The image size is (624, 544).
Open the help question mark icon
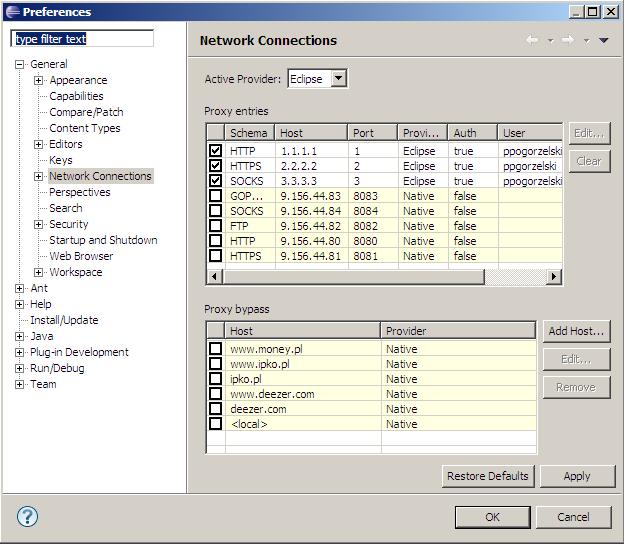(27, 517)
